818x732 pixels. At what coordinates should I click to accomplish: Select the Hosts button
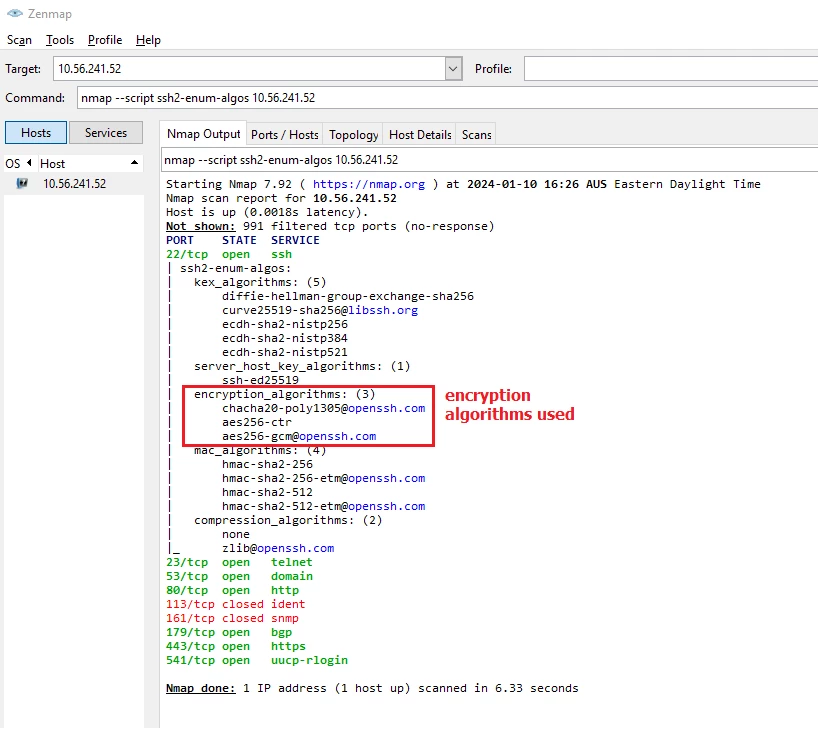(36, 133)
